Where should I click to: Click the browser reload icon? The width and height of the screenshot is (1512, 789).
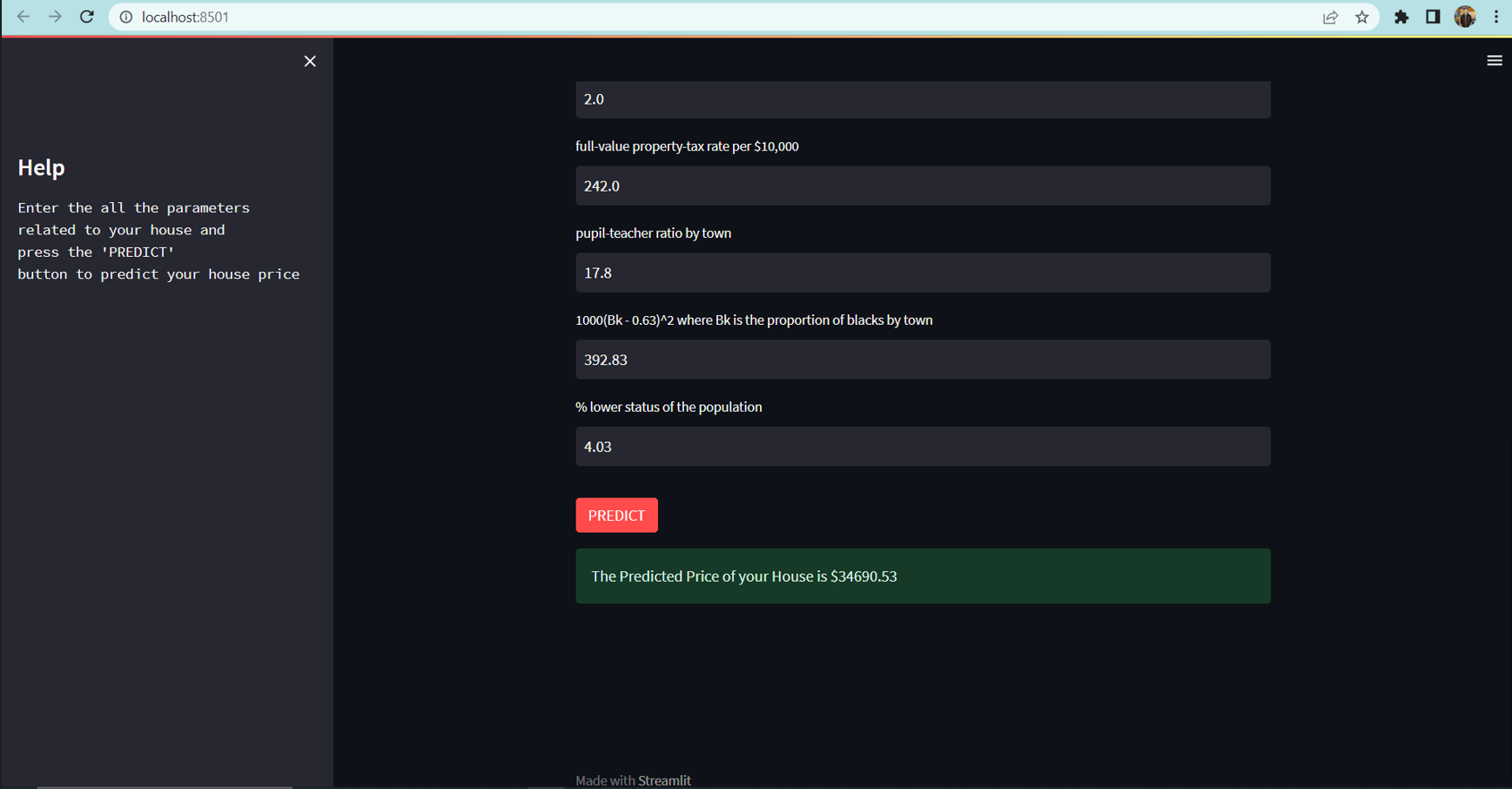click(86, 17)
